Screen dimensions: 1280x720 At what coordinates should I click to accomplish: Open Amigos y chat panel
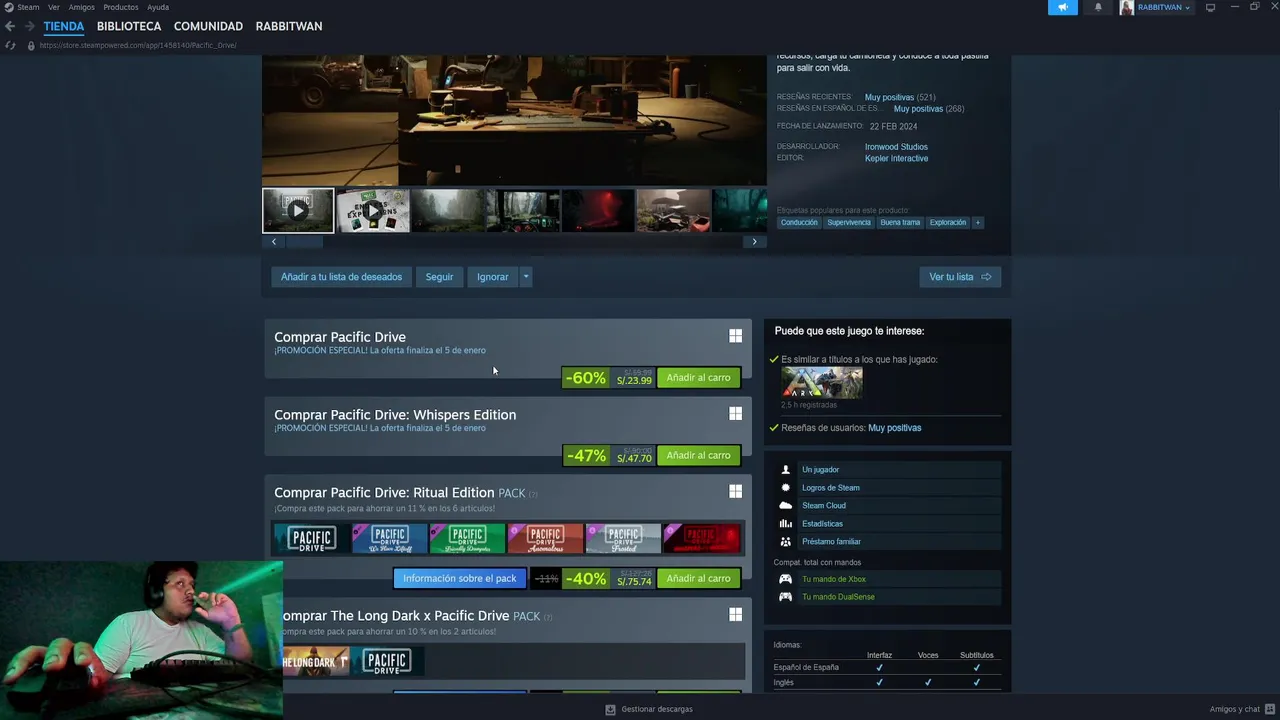tap(1241, 709)
